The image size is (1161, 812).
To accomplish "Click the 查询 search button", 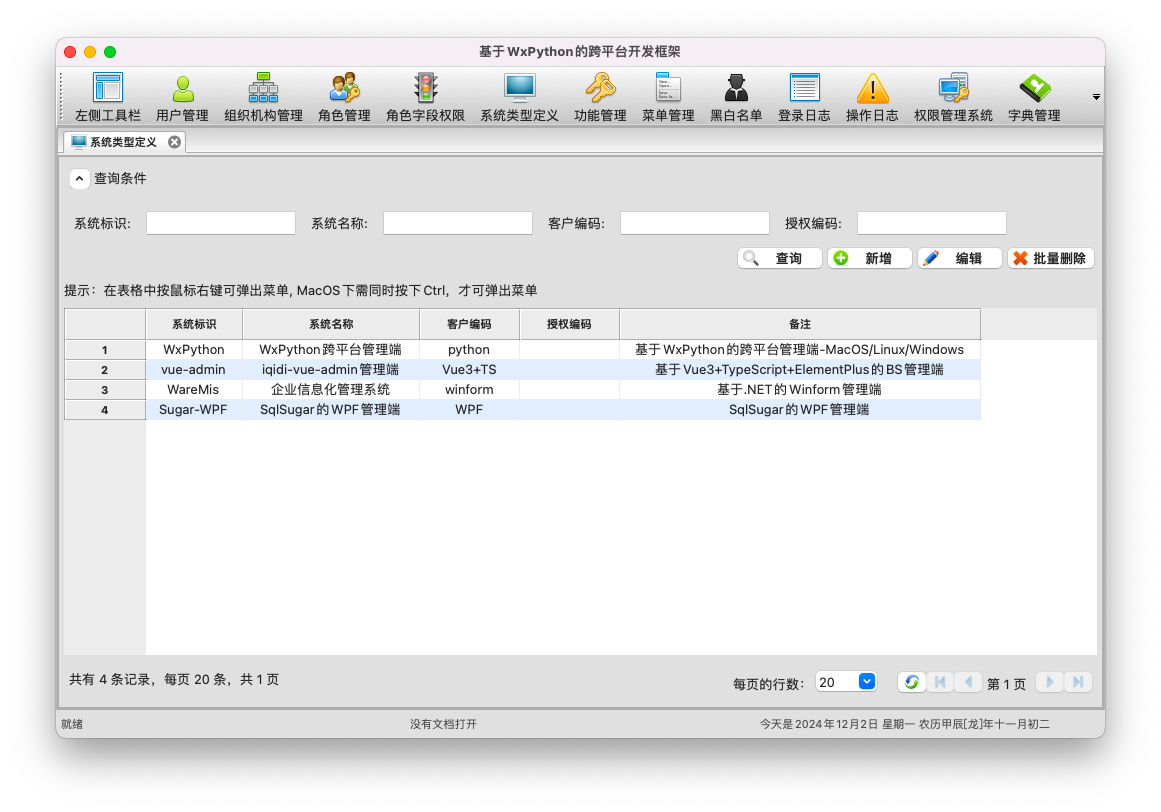I will coord(780,258).
